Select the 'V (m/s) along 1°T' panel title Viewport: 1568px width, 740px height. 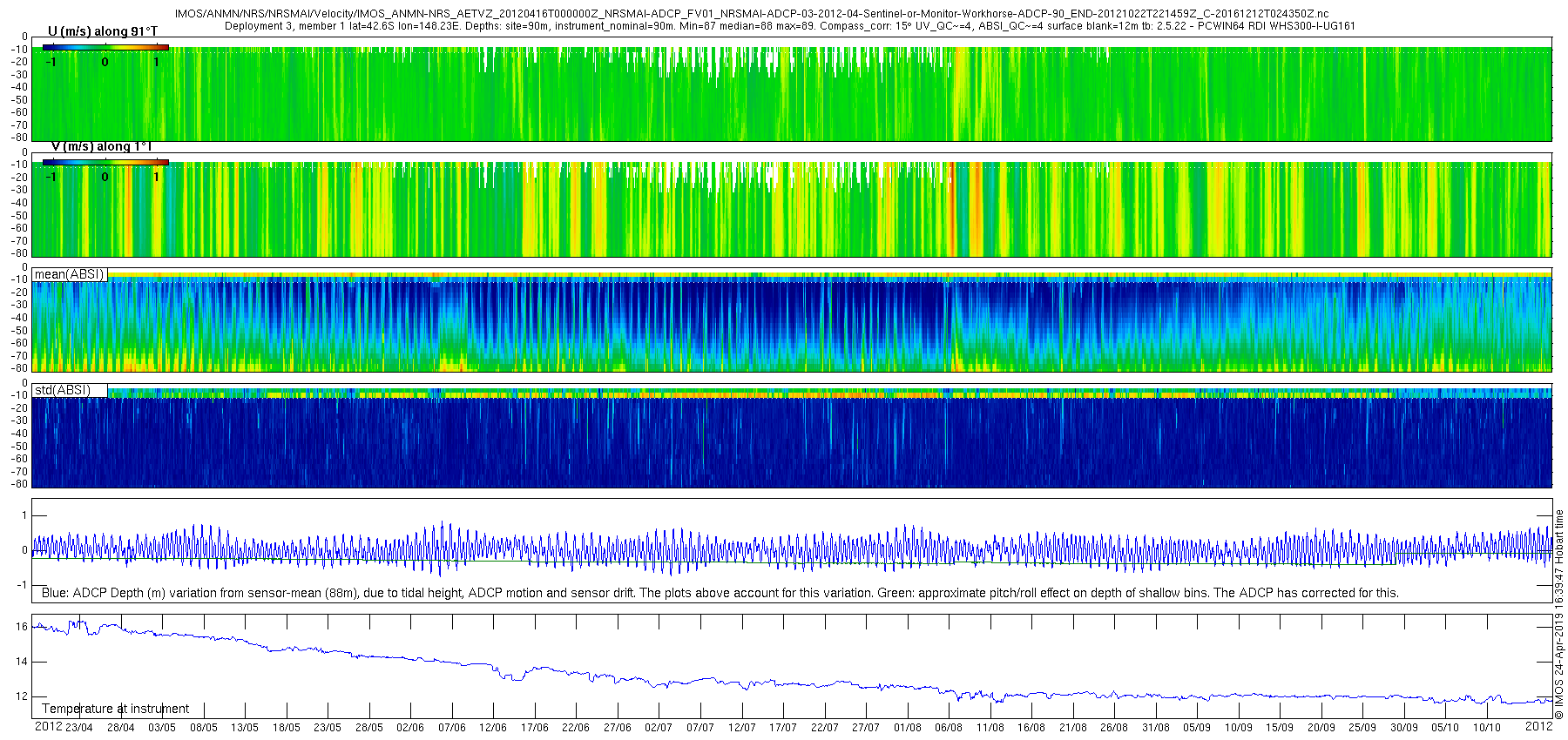[x=102, y=146]
